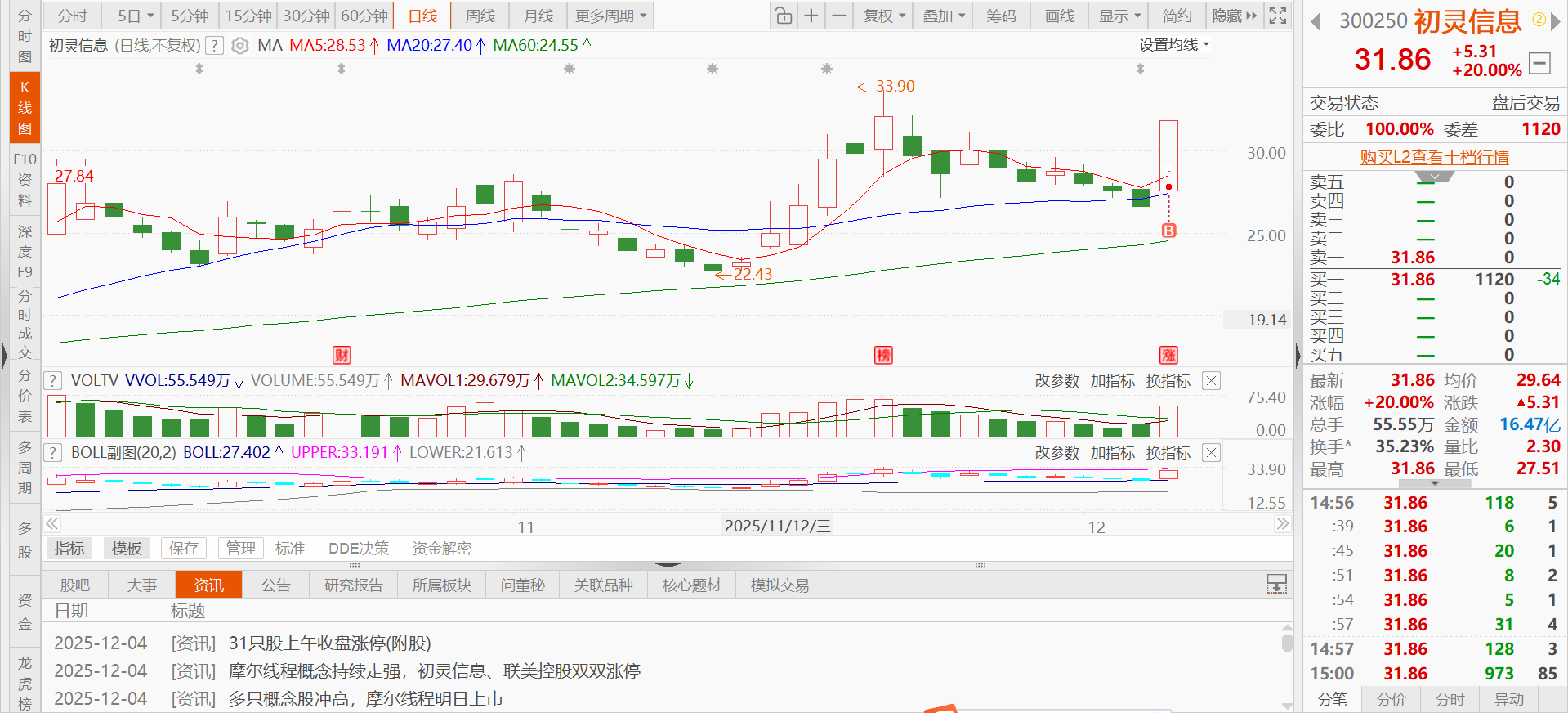Open VOLTV indicator help question mark
Image resolution: width=1568 pixels, height=713 pixels.
(53, 381)
